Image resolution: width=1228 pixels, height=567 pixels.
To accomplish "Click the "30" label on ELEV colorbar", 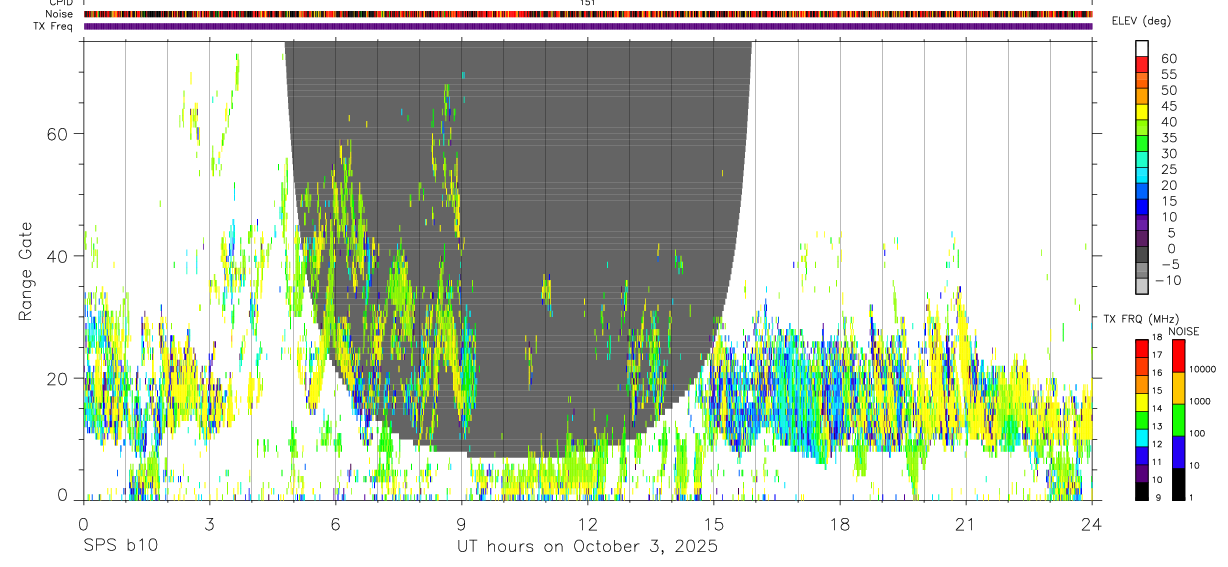I will coord(1168,153).
